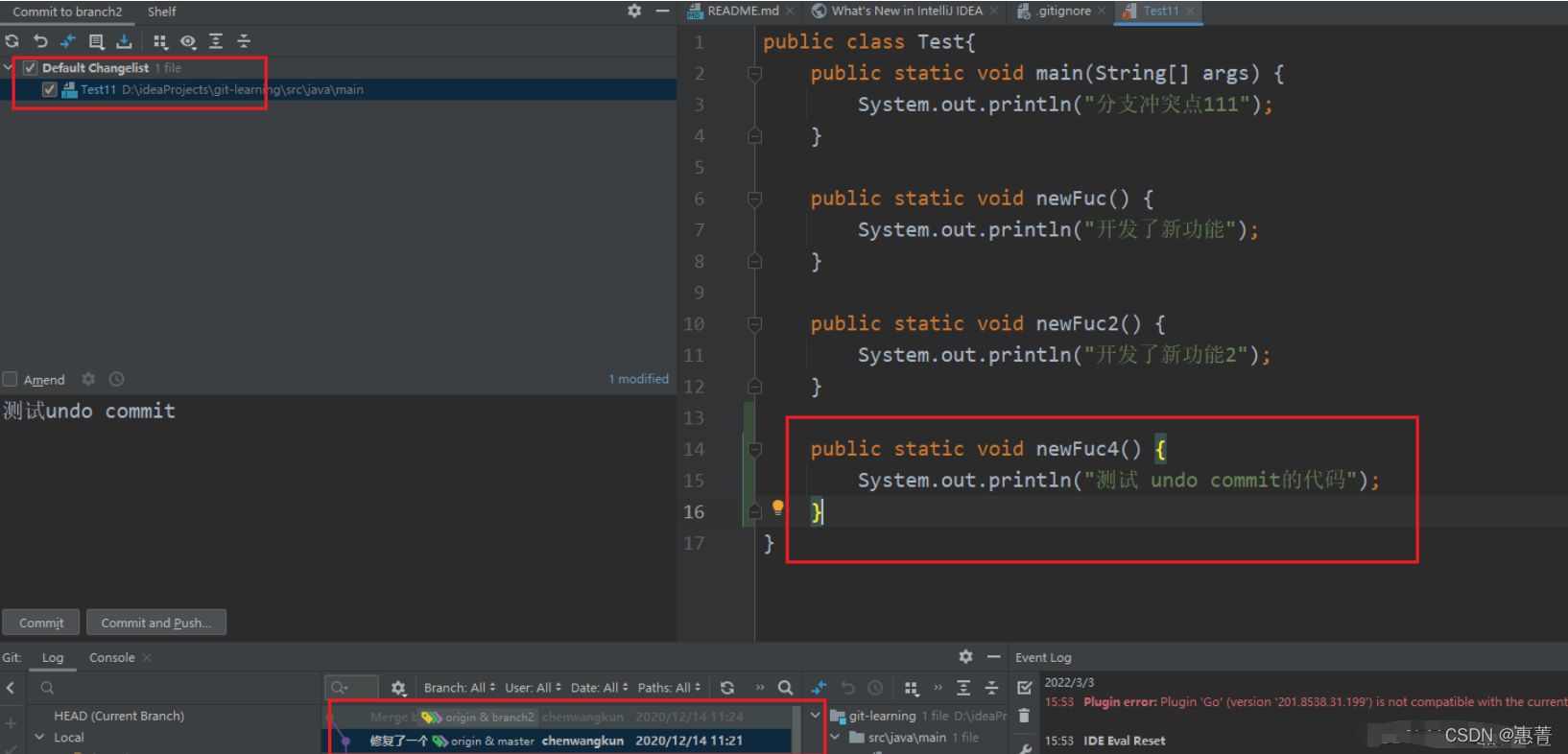The image size is (1568, 754).
Task: Click the search magnifier in Git log toolbar
Action: point(785,687)
